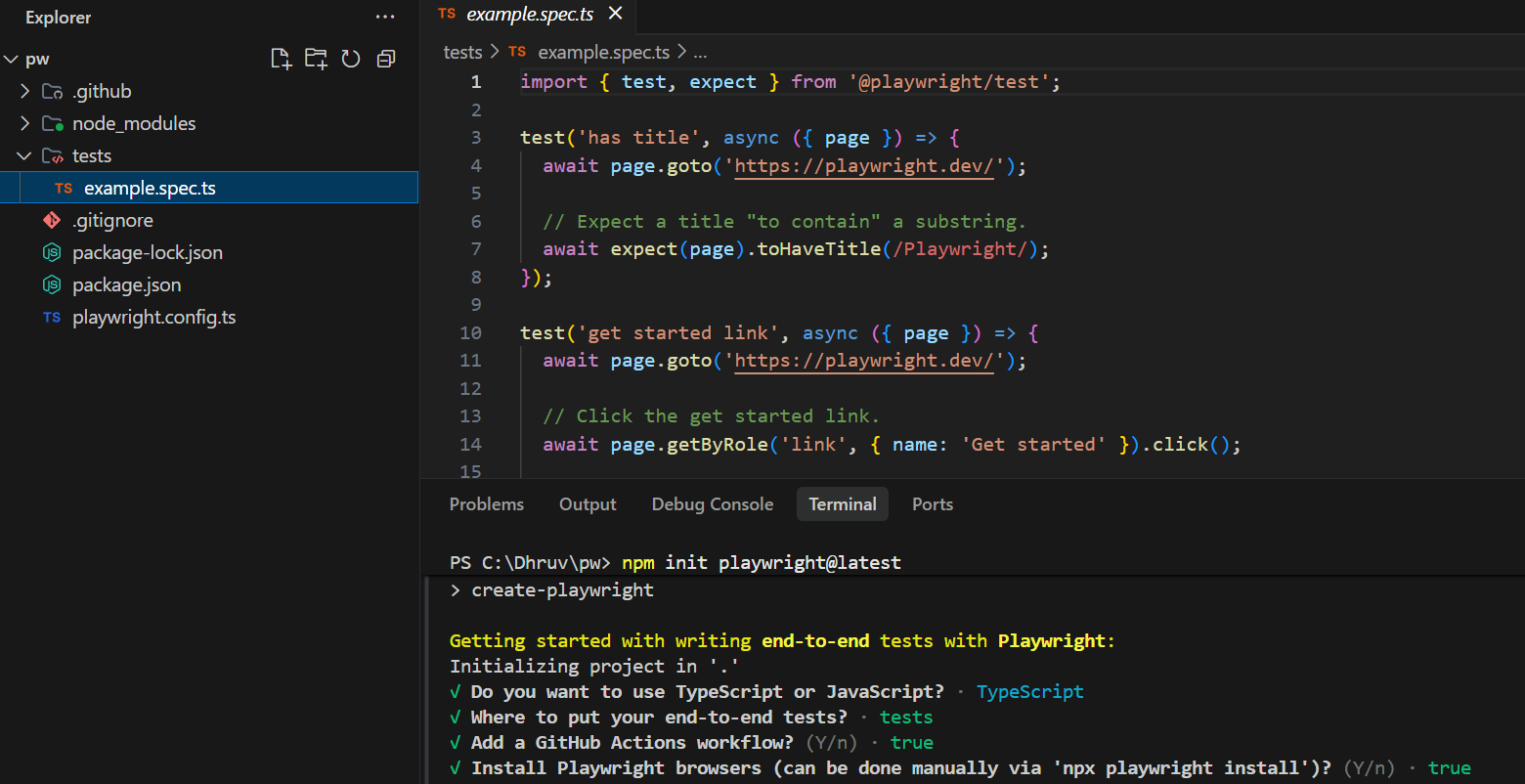Show the Debug Console tab
This screenshot has width=1525, height=784.
click(x=712, y=504)
